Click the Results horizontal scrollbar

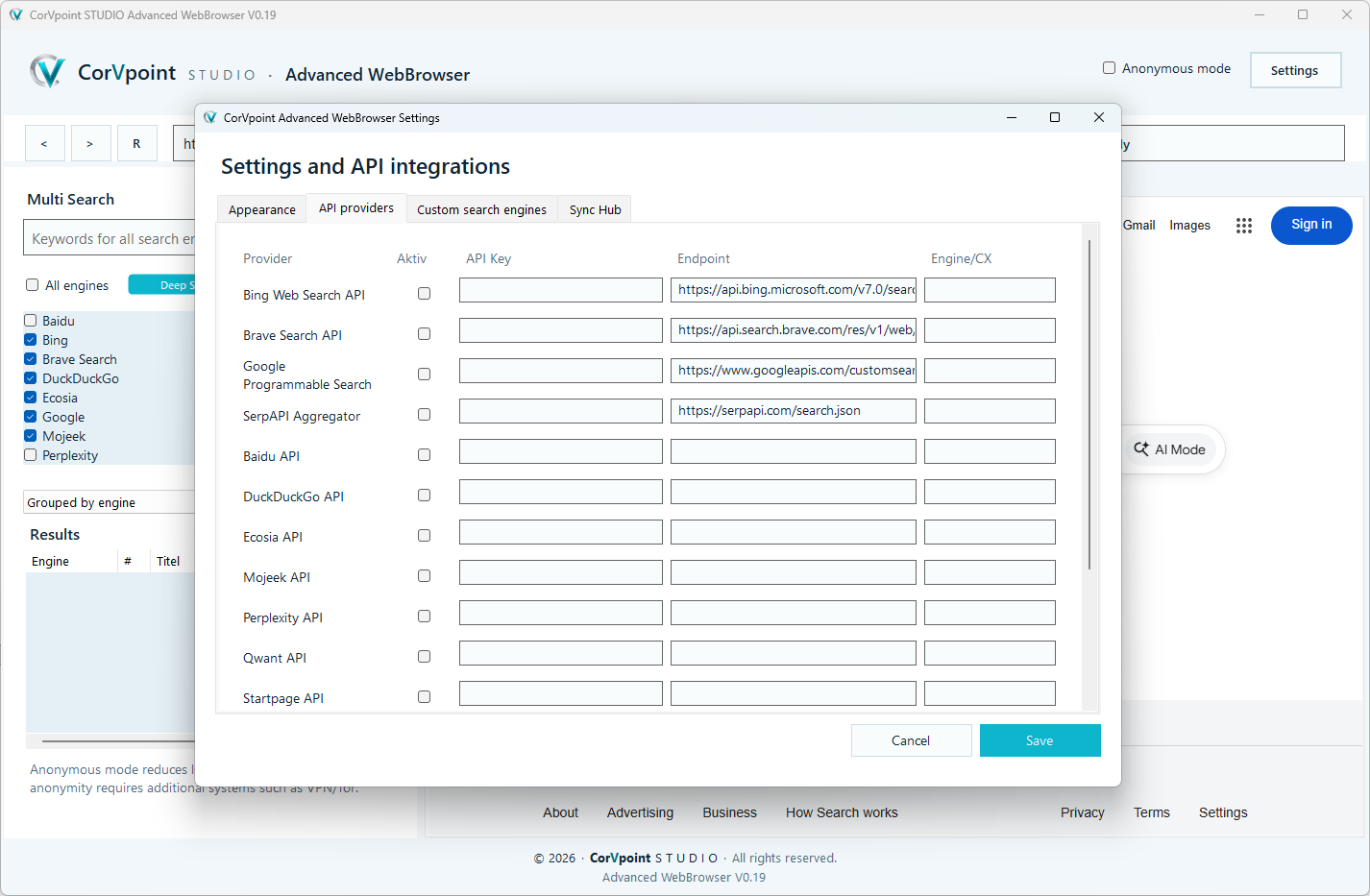[118, 741]
